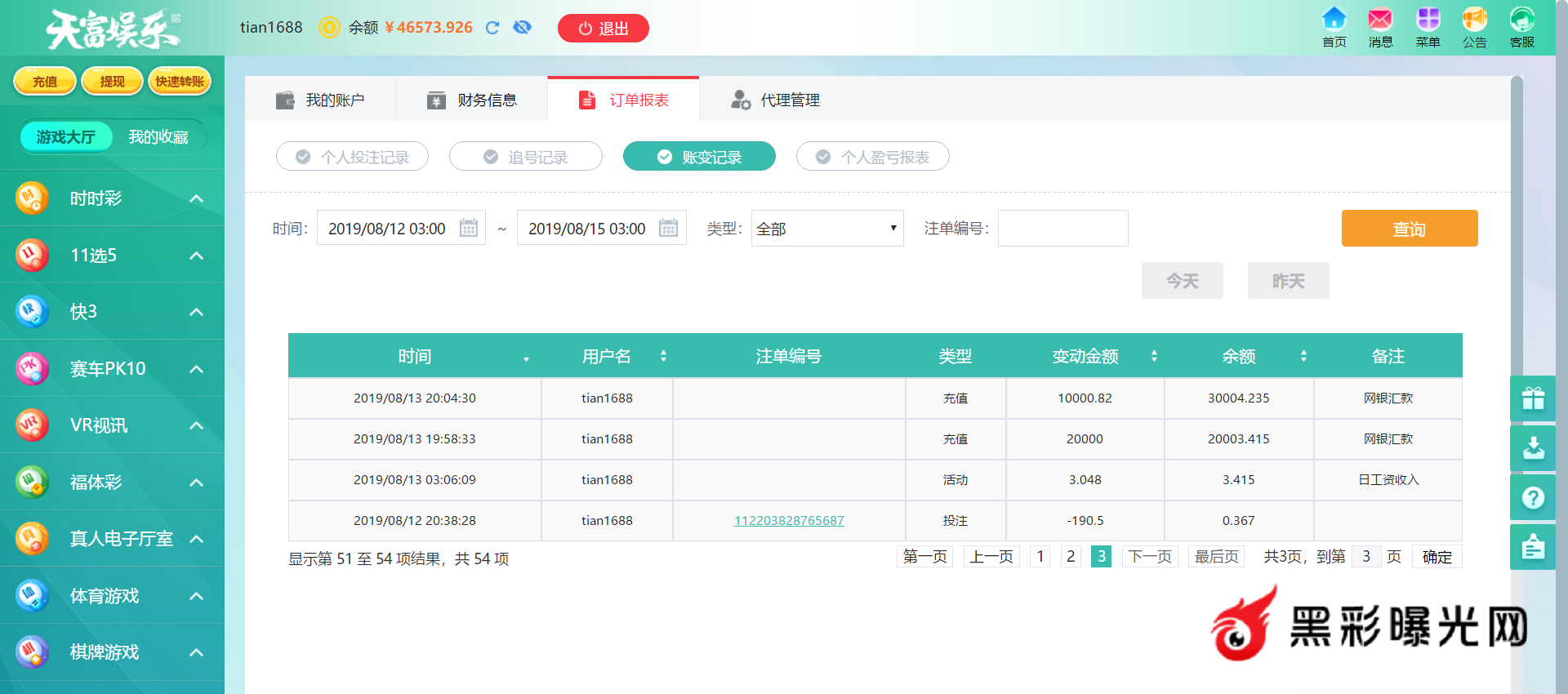
Task: Click the gift box icon on right sidebar
Action: pos(1533,398)
